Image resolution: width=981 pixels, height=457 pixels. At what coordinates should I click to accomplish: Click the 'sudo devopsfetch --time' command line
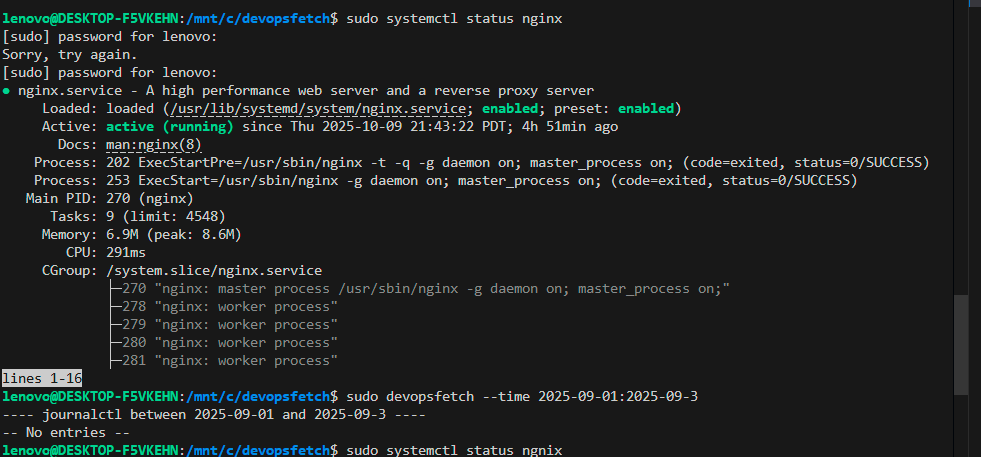(522, 396)
